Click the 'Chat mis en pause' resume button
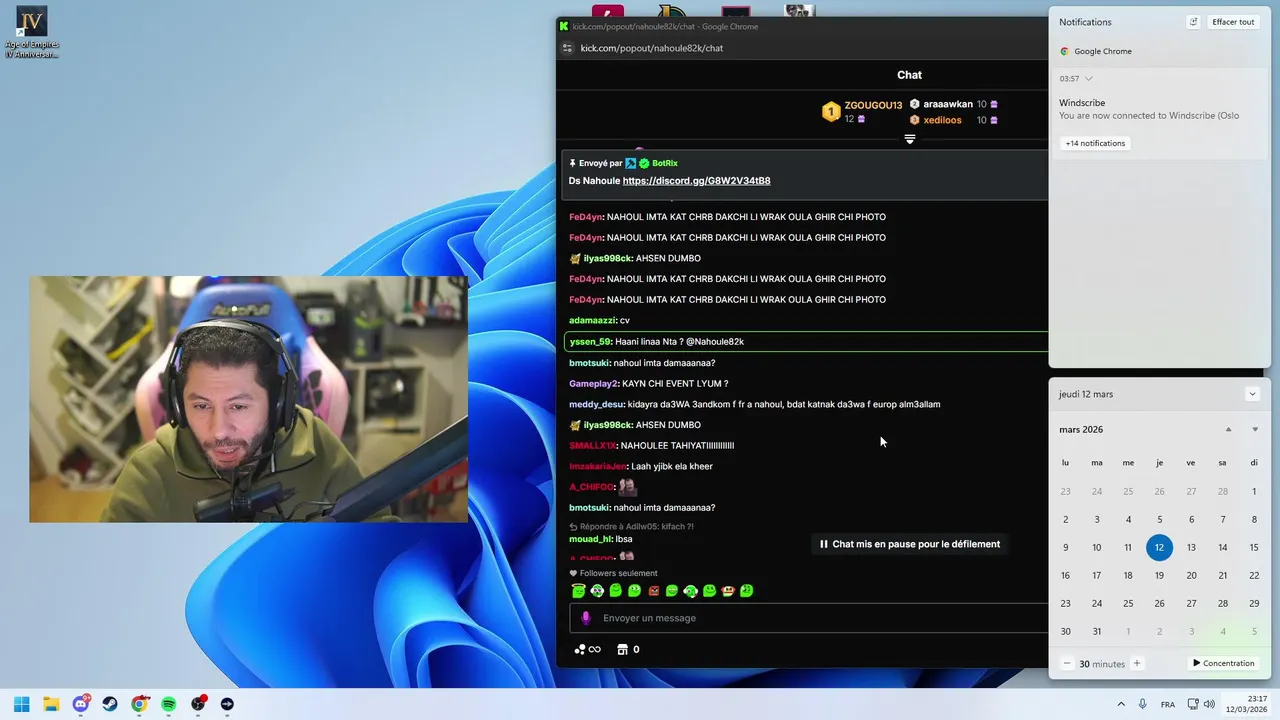This screenshot has width=1280, height=720. point(910,544)
